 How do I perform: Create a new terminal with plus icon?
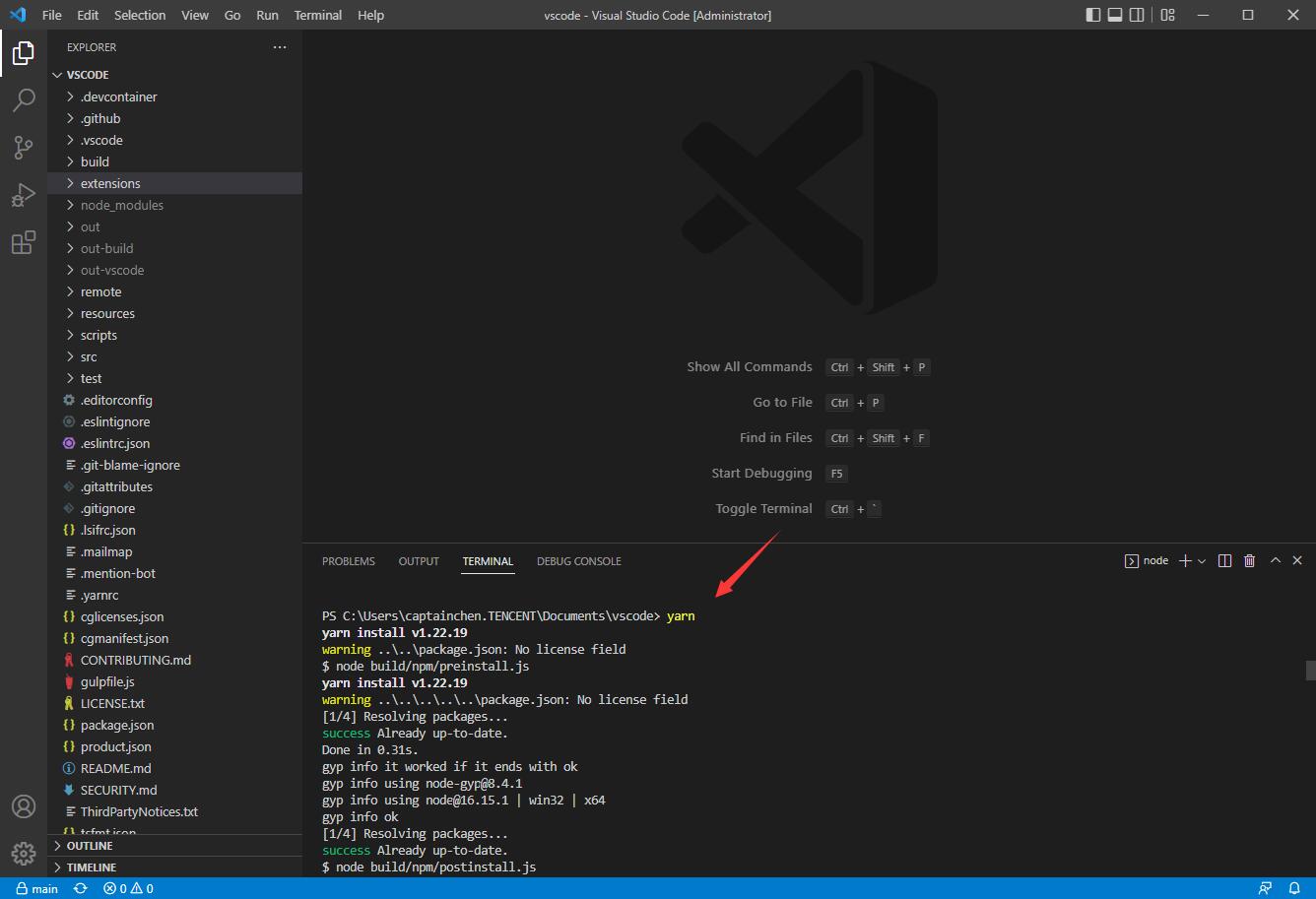coord(1185,560)
